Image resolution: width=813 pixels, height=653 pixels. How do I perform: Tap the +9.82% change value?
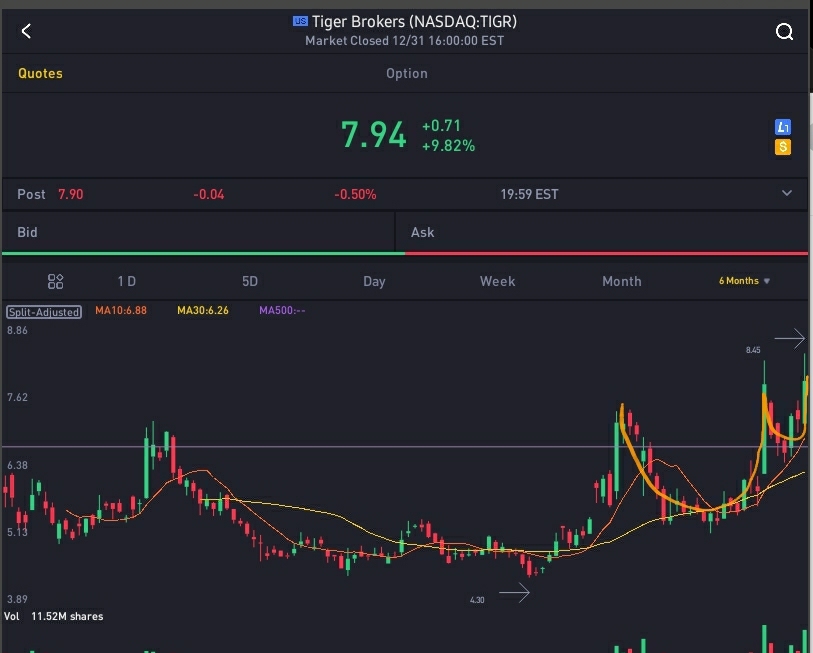[x=448, y=146]
